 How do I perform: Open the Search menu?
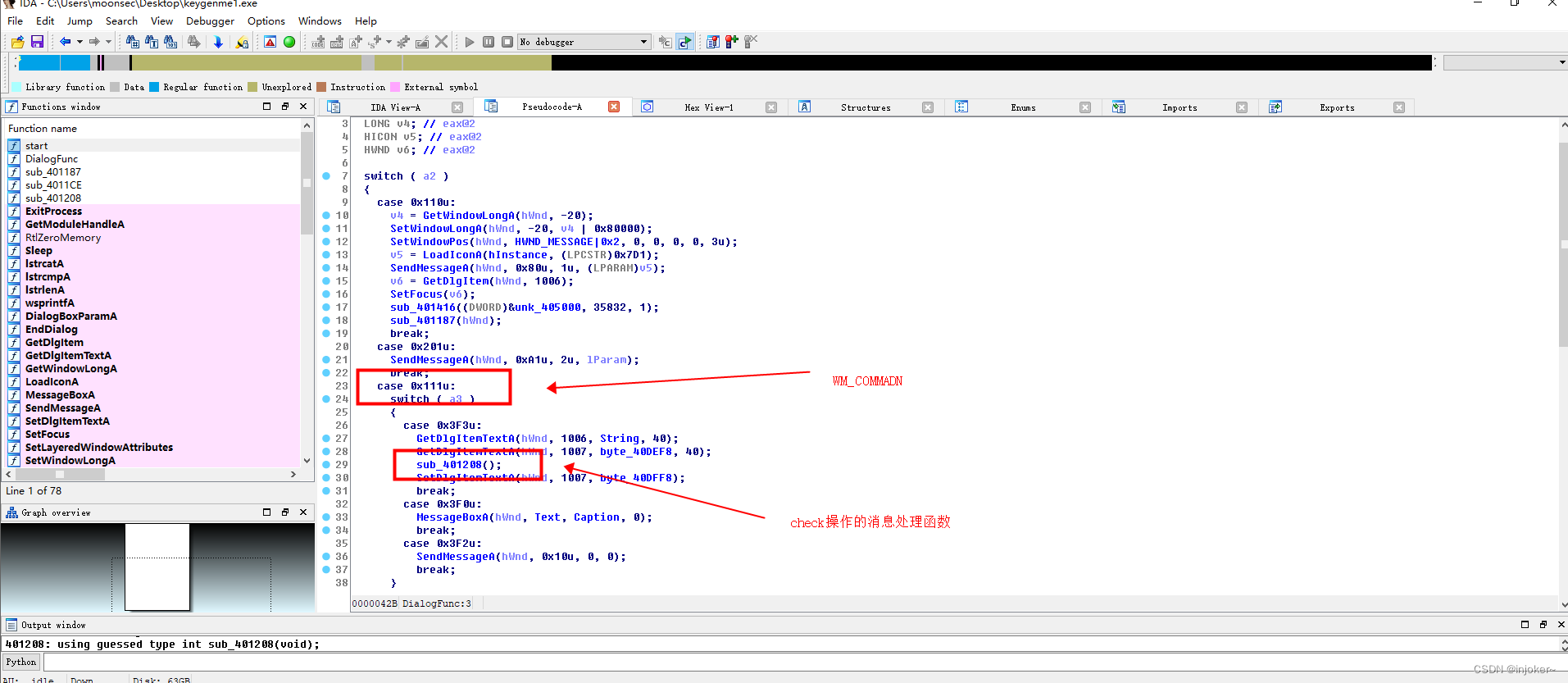pos(121,20)
